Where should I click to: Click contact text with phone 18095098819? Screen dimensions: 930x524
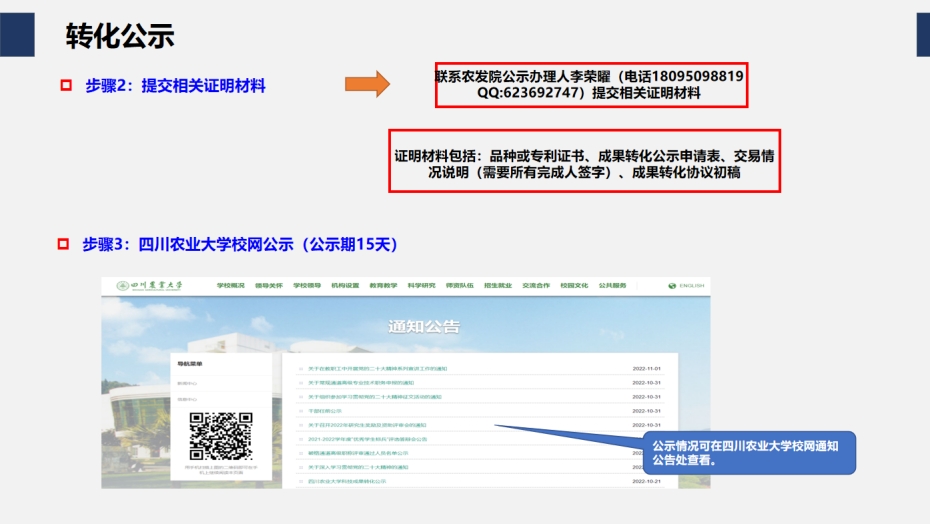click(x=590, y=85)
